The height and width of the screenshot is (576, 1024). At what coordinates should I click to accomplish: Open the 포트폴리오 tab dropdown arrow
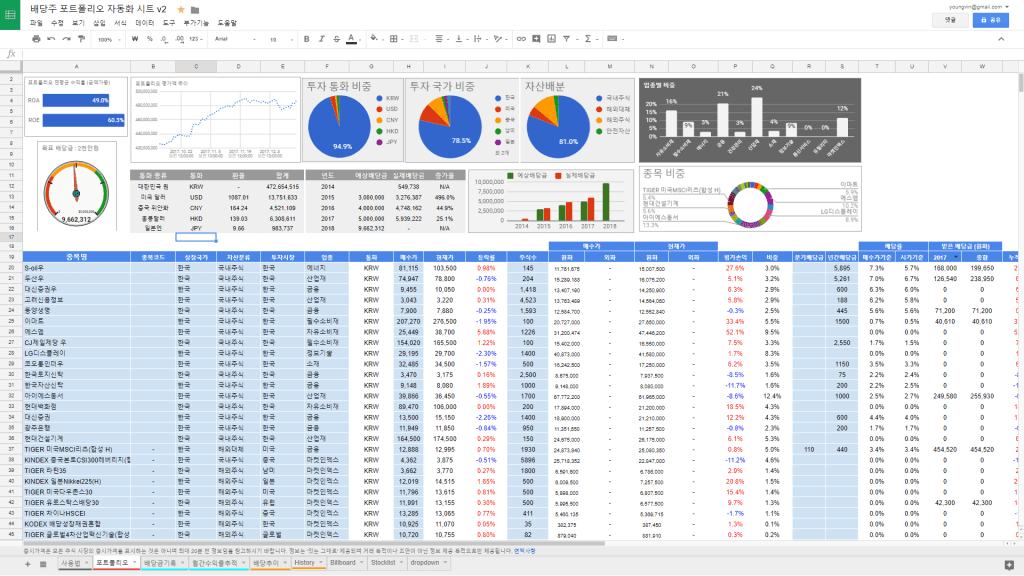click(135, 563)
